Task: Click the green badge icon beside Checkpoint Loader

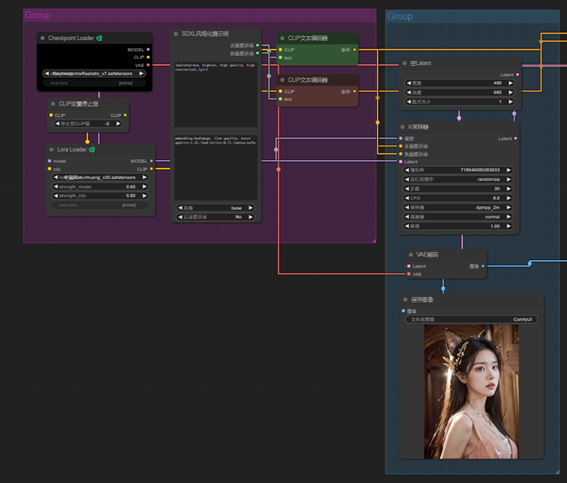Action: click(x=99, y=38)
